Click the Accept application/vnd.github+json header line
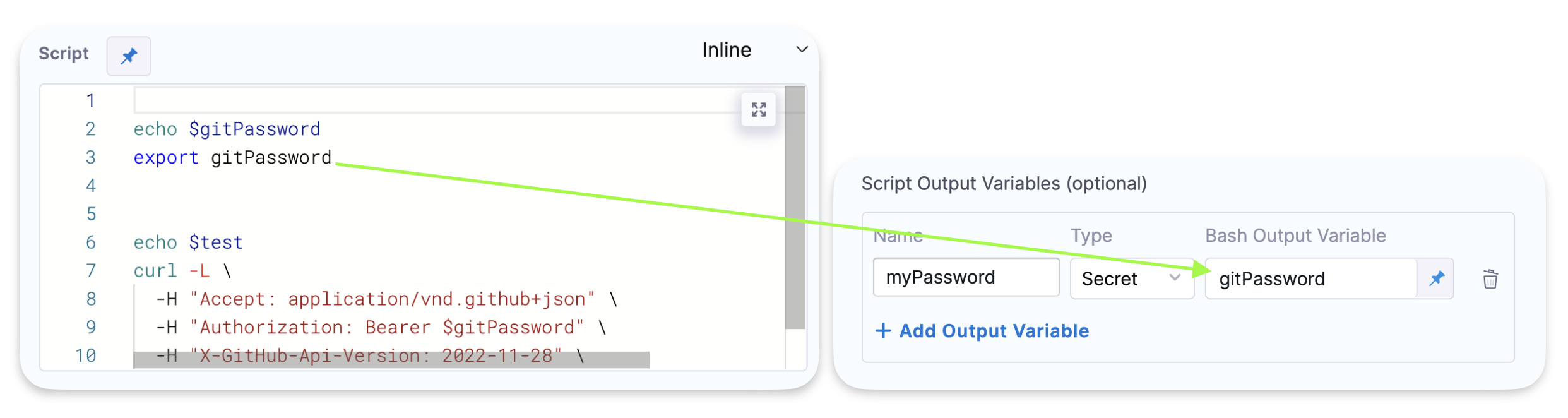Viewport: 1568px width, 418px height. (386, 299)
